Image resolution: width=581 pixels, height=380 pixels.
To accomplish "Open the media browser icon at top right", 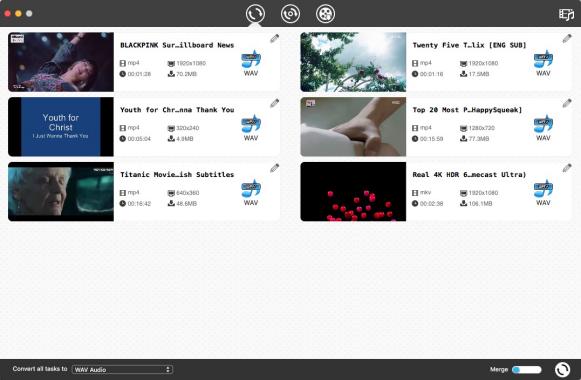I will coord(566,14).
